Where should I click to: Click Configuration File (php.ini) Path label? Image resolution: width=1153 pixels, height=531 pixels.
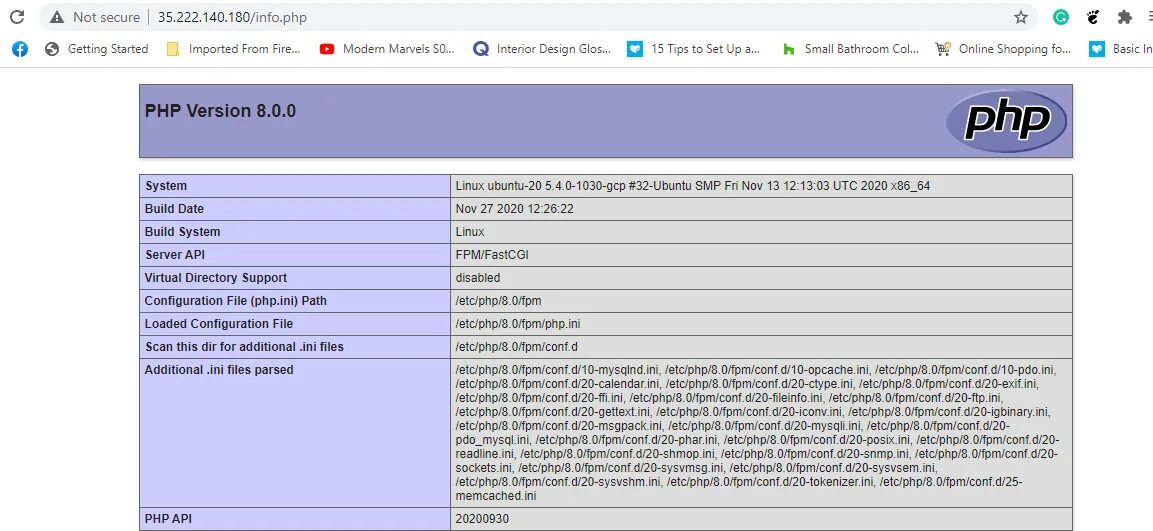(x=235, y=301)
